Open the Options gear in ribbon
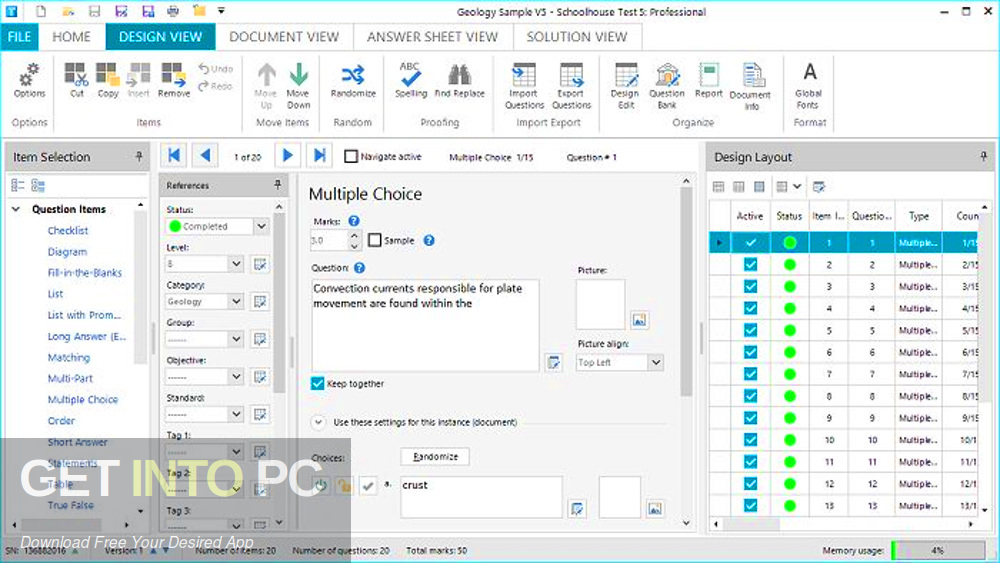 click(x=29, y=81)
